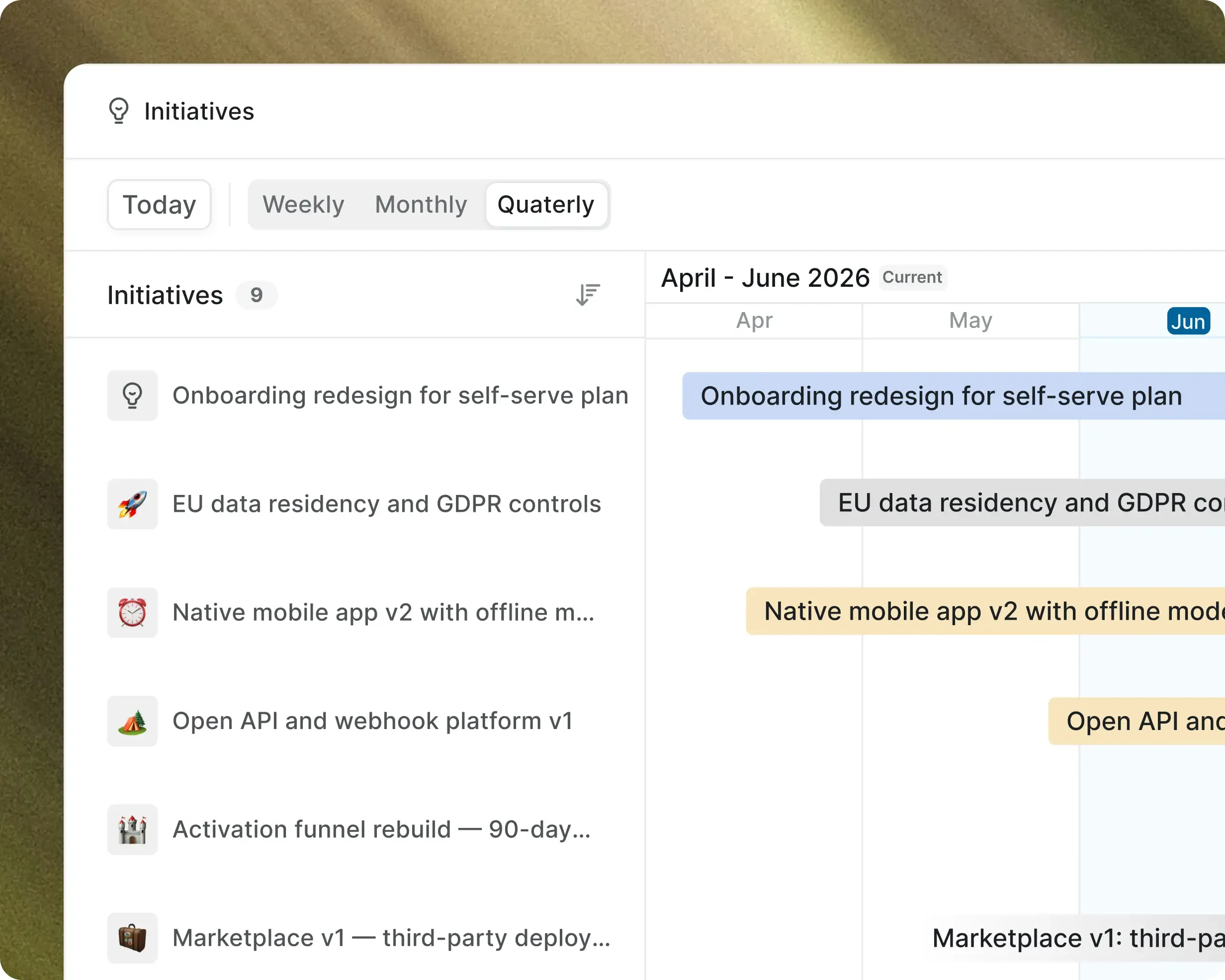The width and height of the screenshot is (1225, 980).
Task: Click the lightbulb icon beside the Initiatives title
Action: 119,111
